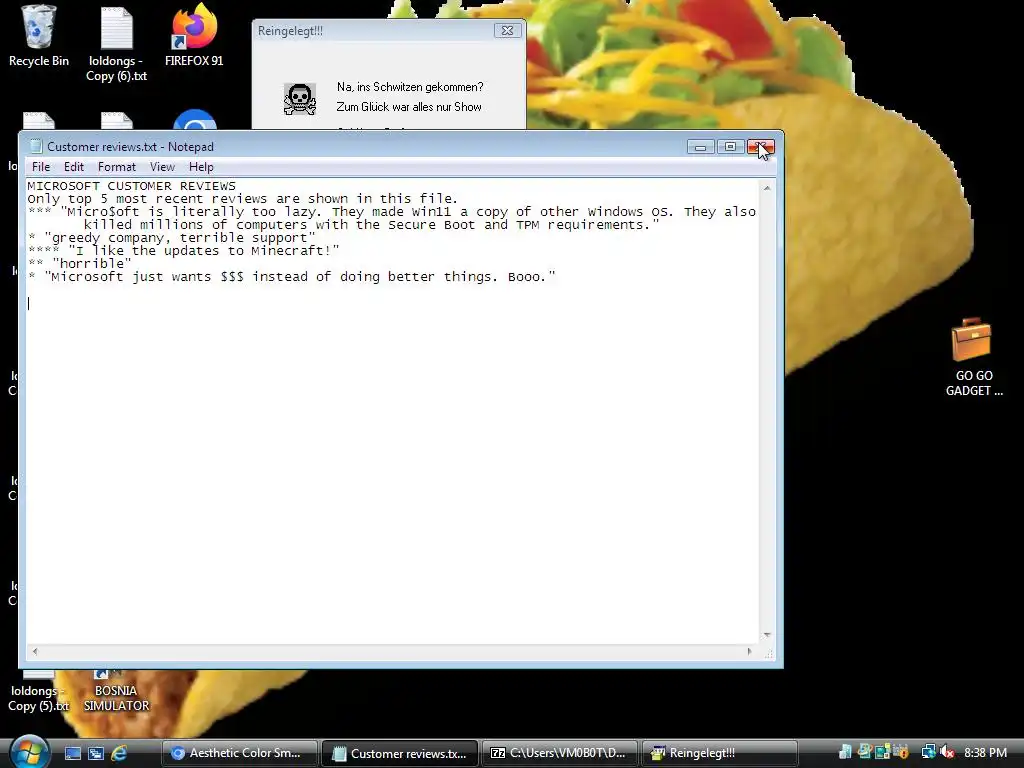Click the word "horrible" in Notepad
The height and width of the screenshot is (768, 1024).
click(92, 264)
